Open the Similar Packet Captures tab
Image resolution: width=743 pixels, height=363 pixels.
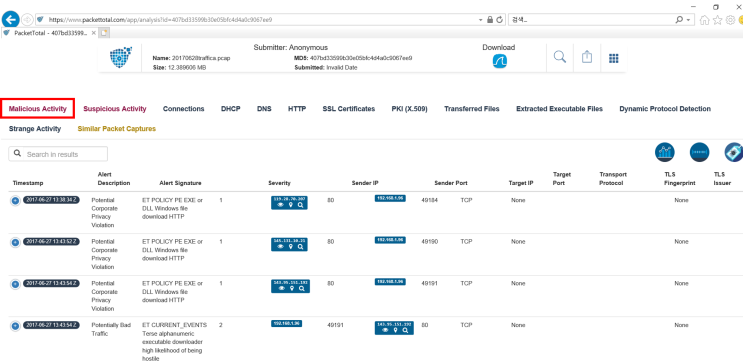click(x=117, y=129)
